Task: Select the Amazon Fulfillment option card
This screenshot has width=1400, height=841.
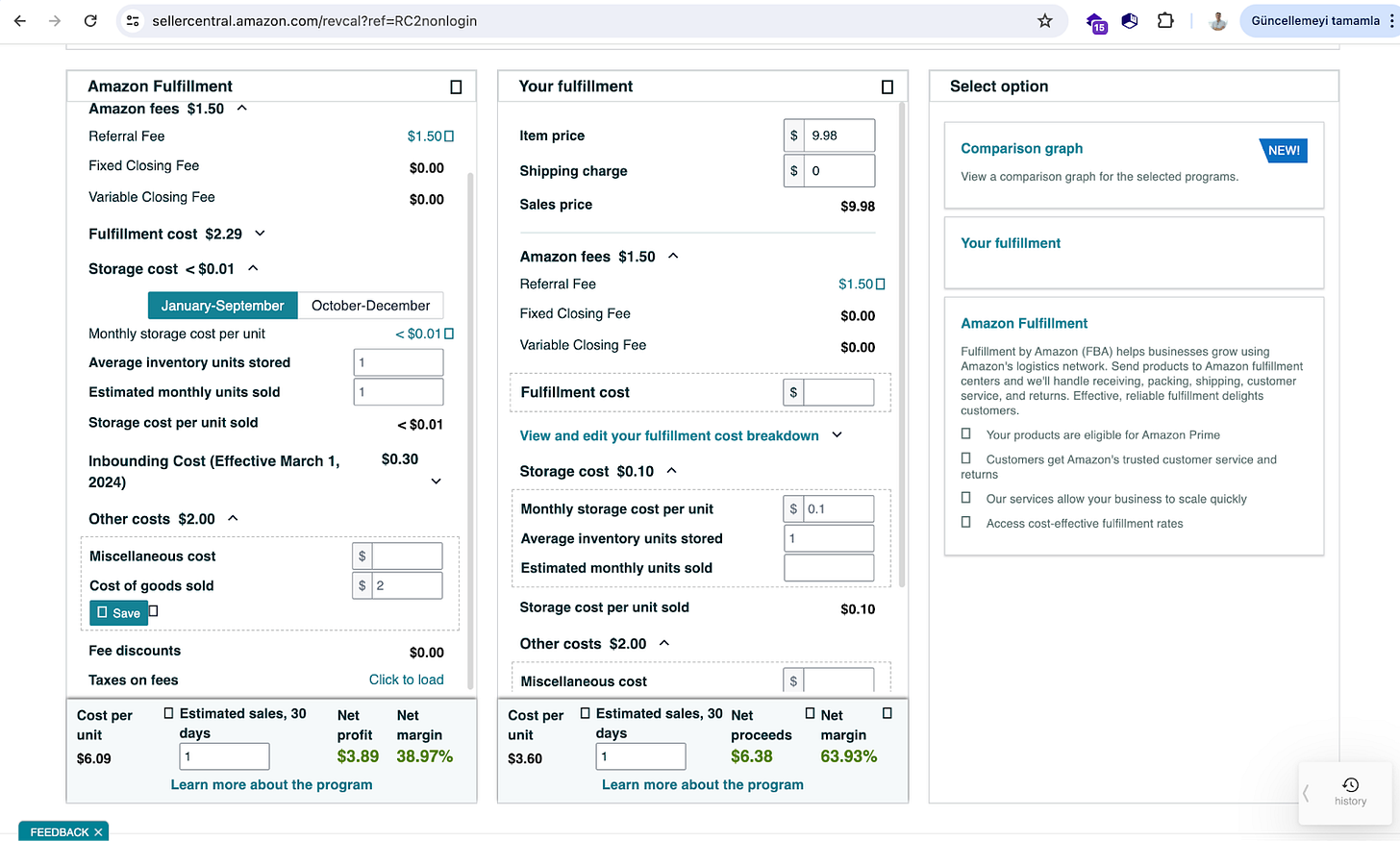Action: point(1134,426)
